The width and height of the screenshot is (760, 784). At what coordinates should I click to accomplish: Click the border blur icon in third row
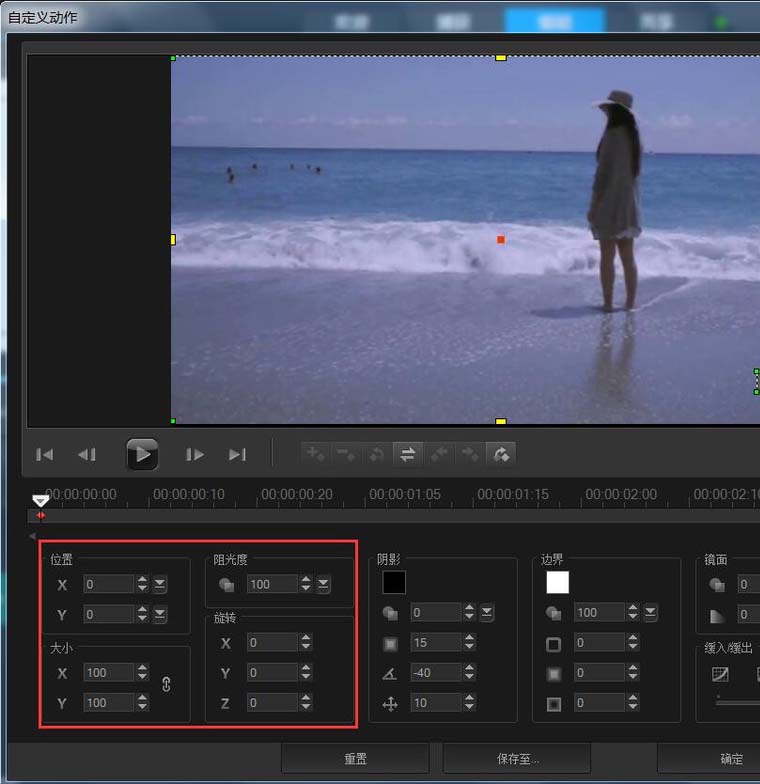pyautogui.click(x=554, y=674)
